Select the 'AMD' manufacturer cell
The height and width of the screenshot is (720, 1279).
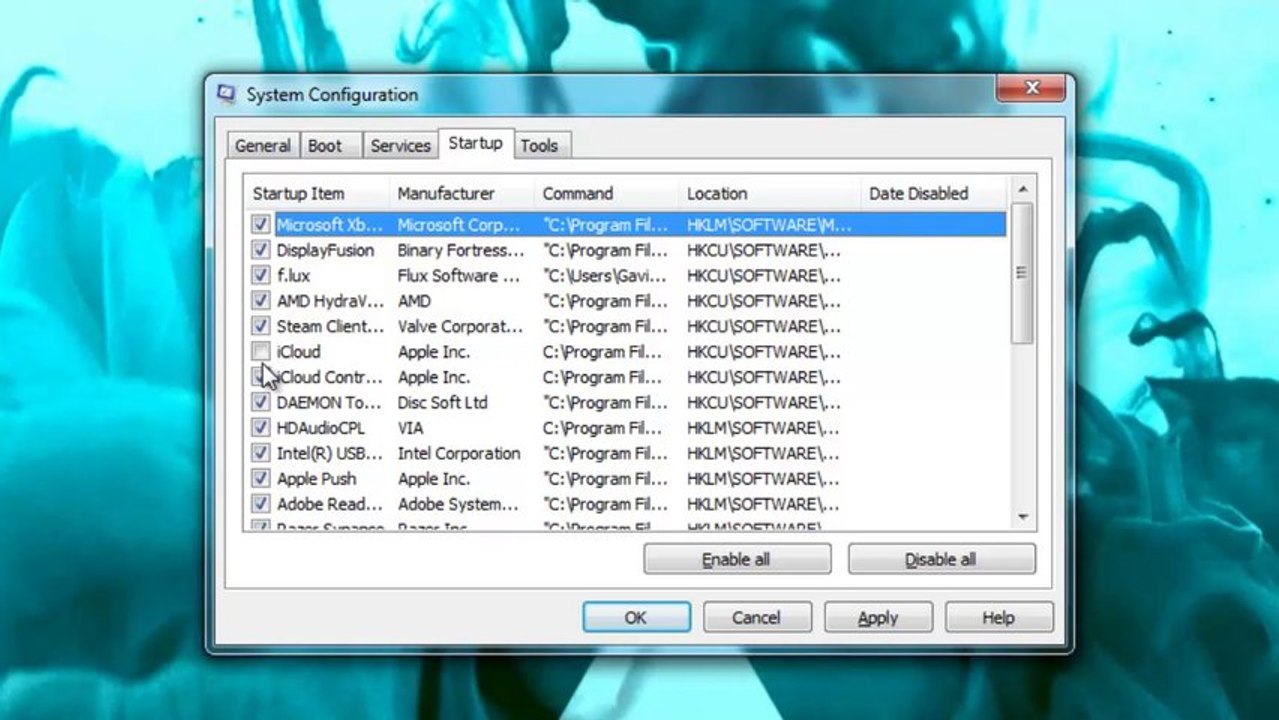pyautogui.click(x=414, y=301)
